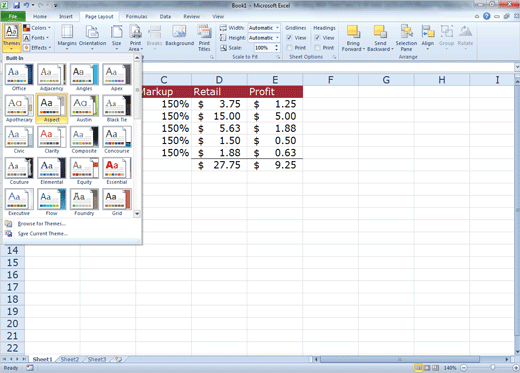Apply the Flow theme

point(52,202)
